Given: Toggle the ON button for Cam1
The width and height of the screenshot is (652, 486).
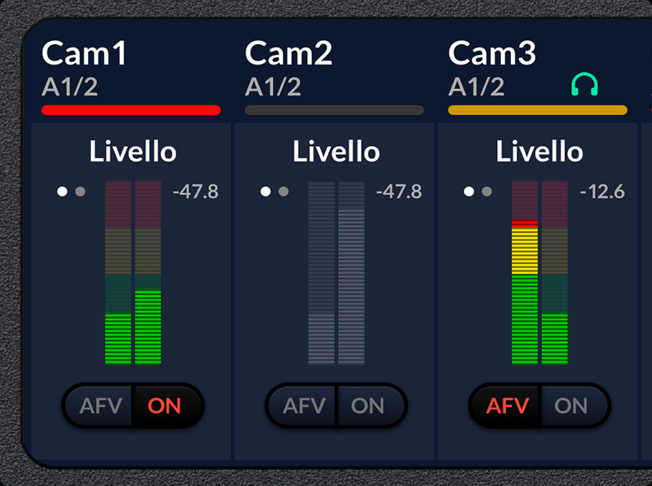Looking at the screenshot, I should click(x=166, y=406).
